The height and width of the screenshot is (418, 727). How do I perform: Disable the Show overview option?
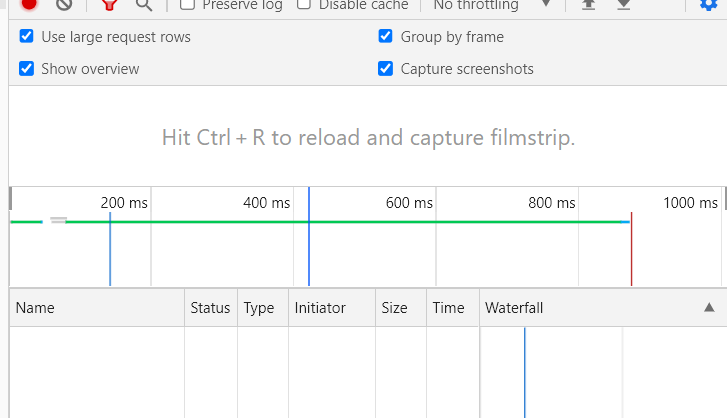(27, 69)
